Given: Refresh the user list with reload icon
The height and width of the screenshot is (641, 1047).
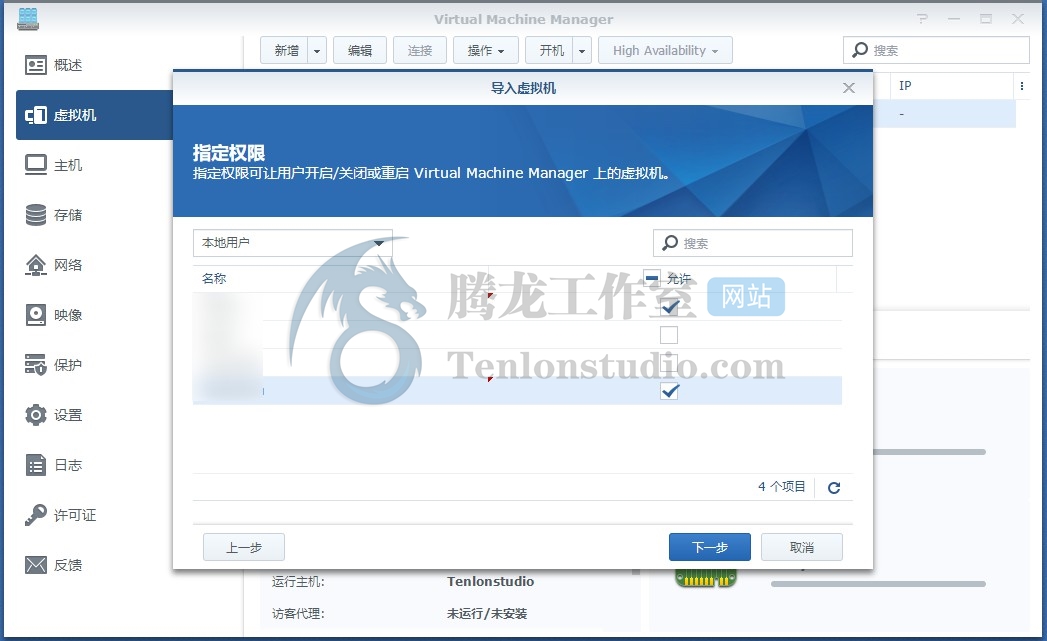Looking at the screenshot, I should (834, 487).
